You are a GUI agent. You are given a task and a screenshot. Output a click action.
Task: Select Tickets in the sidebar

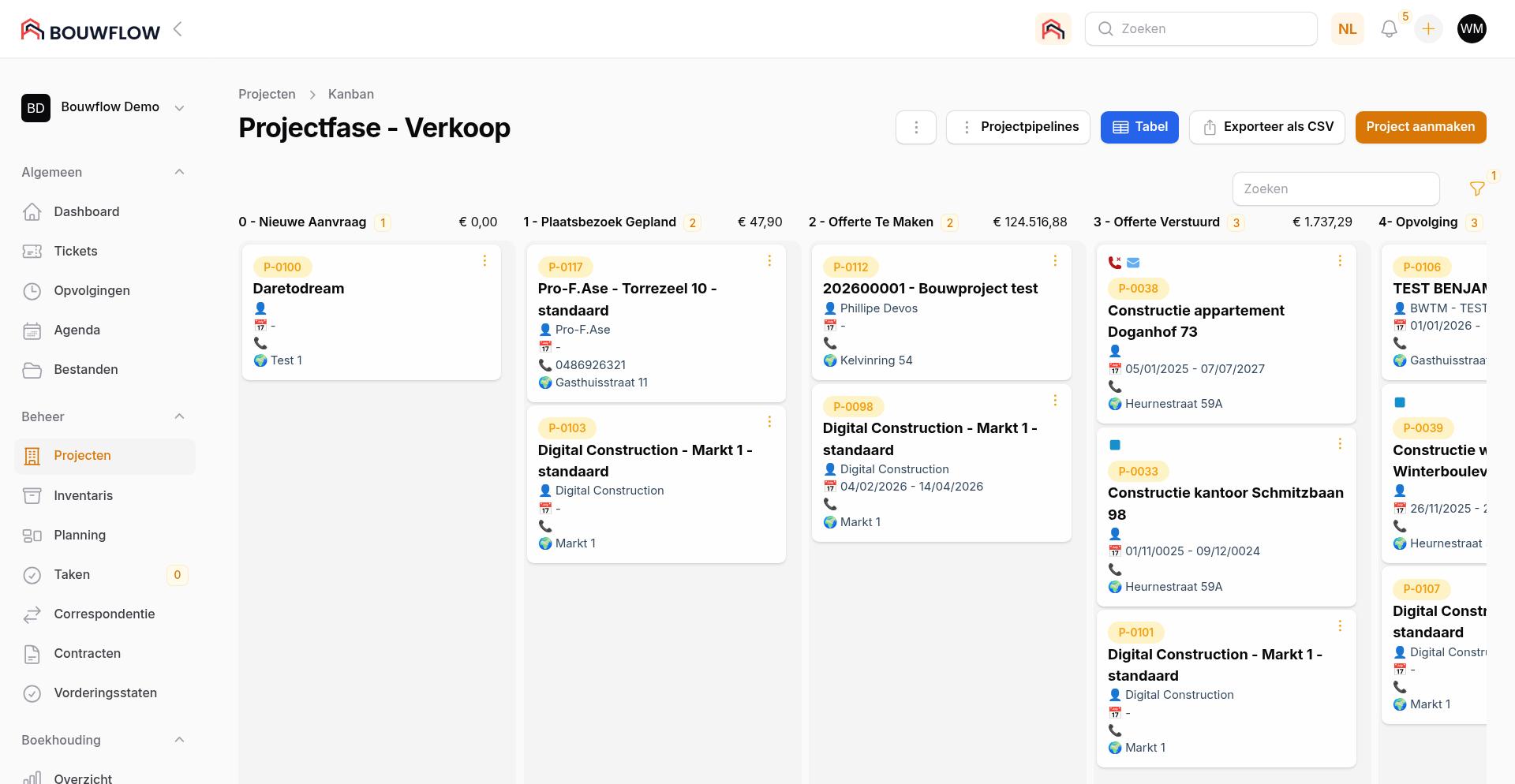coord(75,251)
